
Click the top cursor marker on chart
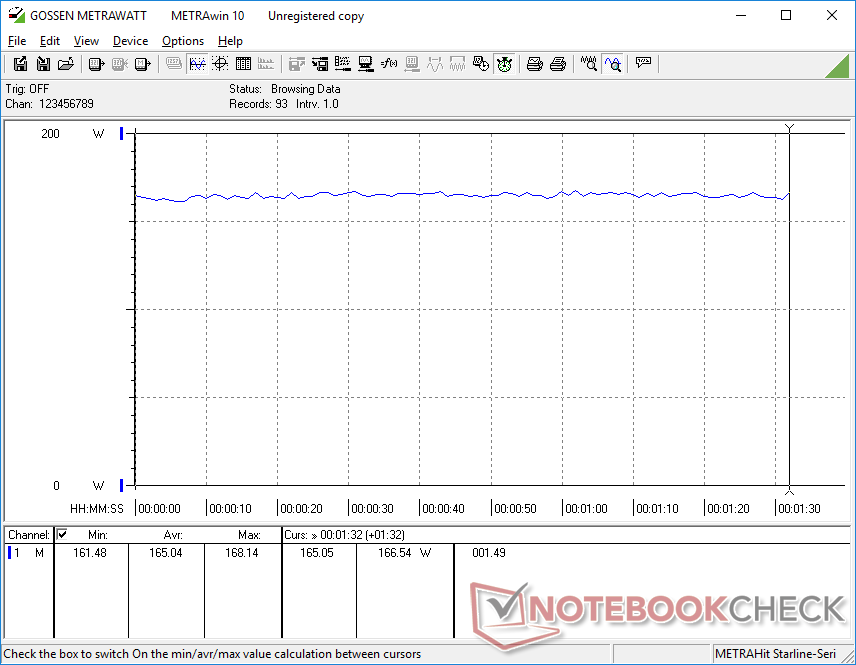tap(789, 128)
